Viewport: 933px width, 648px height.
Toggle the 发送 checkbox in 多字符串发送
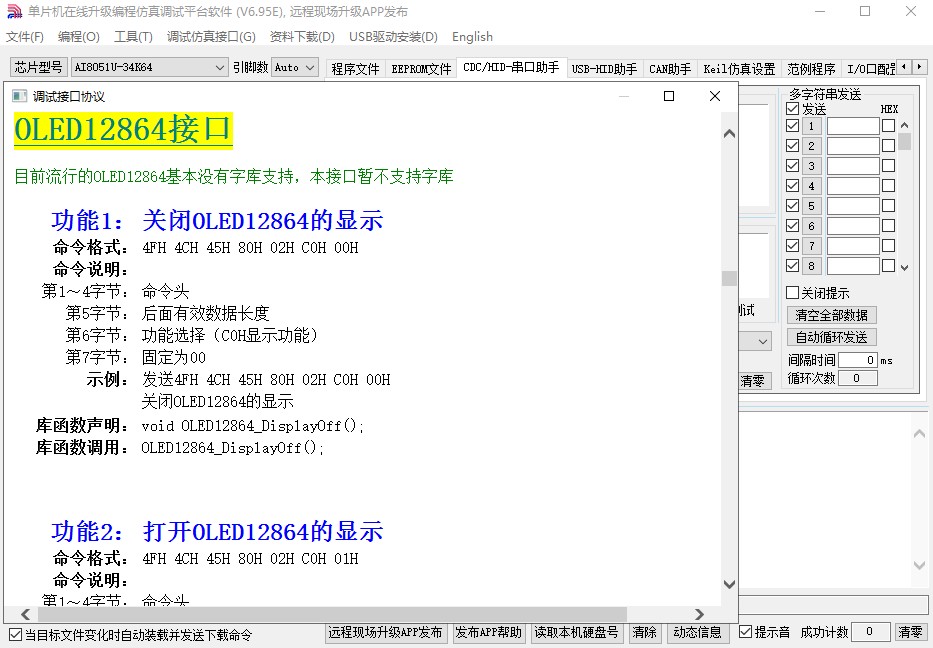point(792,108)
